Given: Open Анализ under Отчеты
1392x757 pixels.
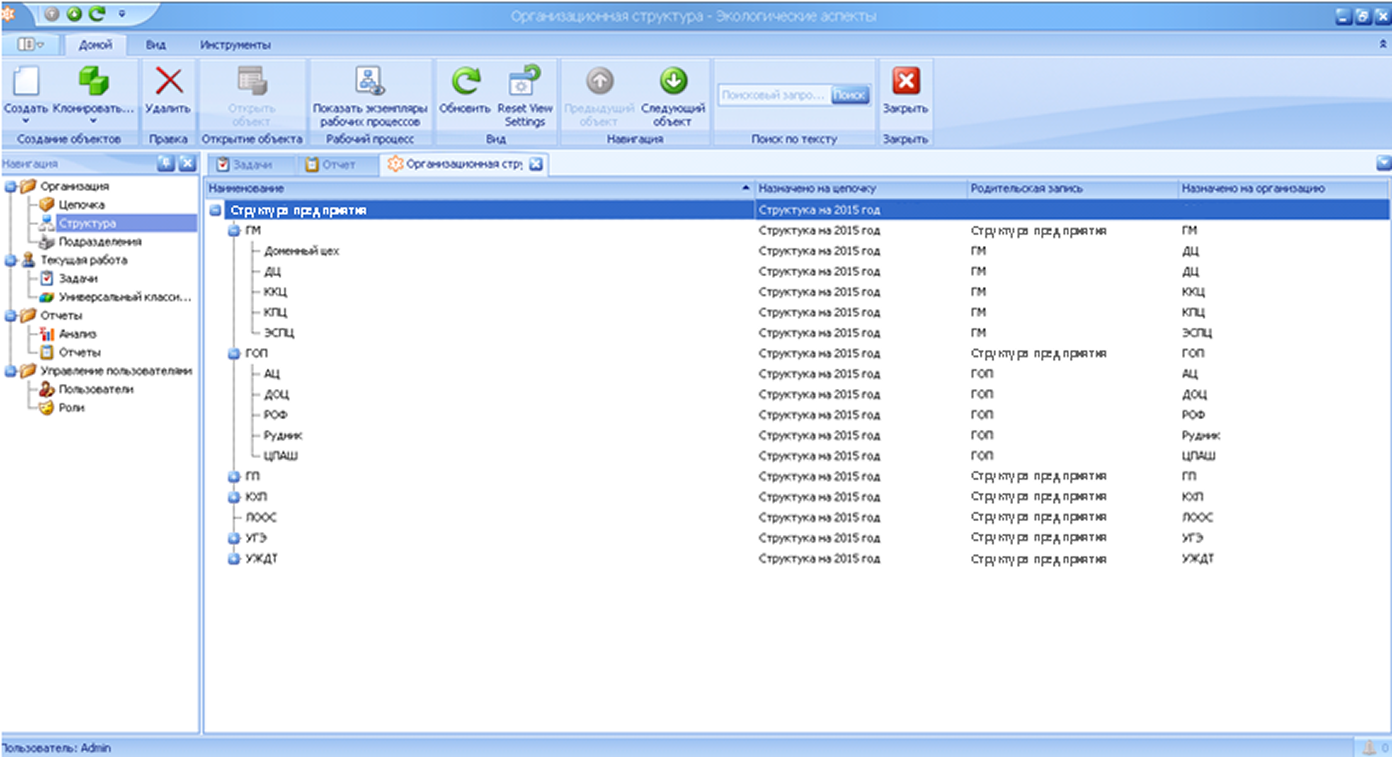Looking at the screenshot, I should (77, 334).
